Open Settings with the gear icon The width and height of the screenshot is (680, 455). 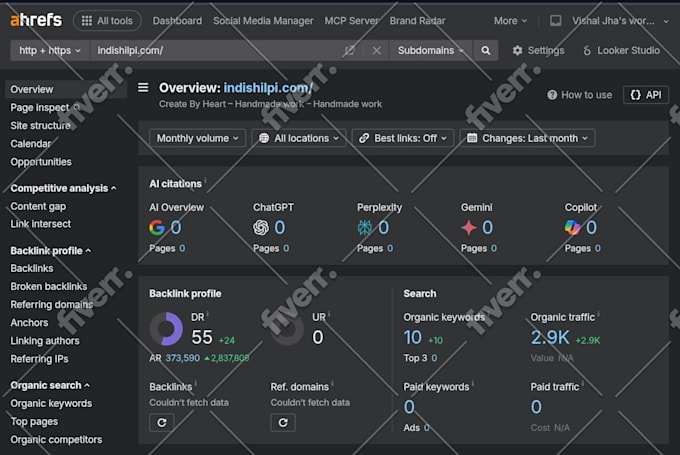[x=538, y=51]
